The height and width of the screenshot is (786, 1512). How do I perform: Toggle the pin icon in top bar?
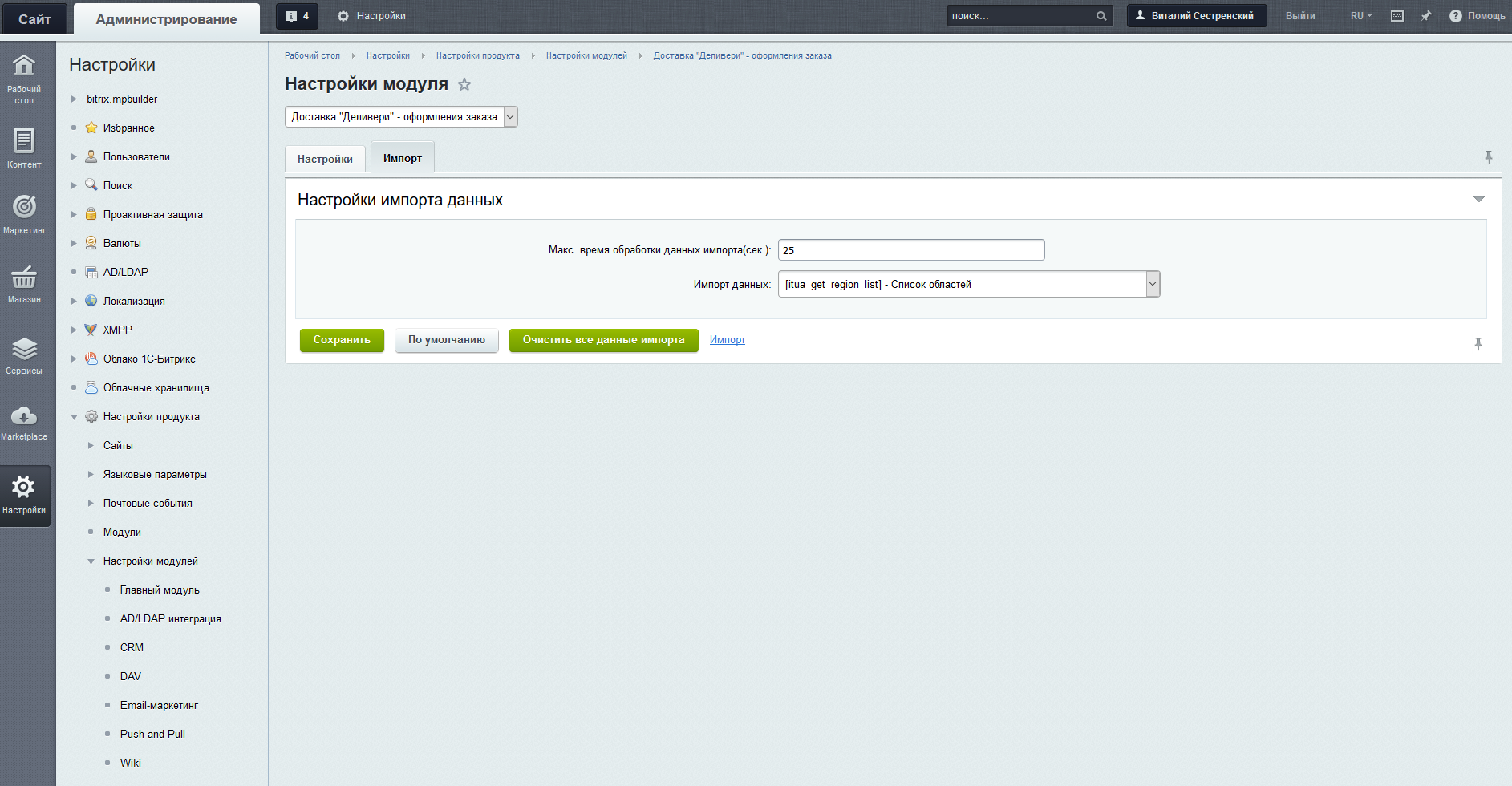[1425, 16]
